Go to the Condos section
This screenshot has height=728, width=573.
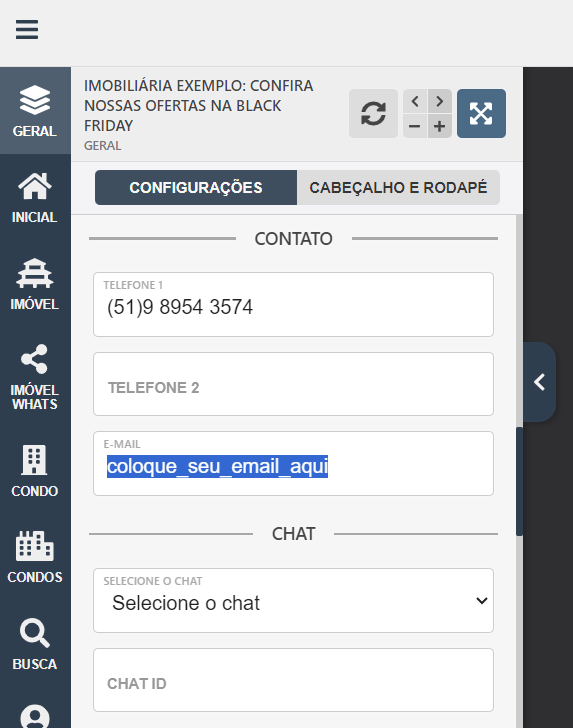(35, 557)
